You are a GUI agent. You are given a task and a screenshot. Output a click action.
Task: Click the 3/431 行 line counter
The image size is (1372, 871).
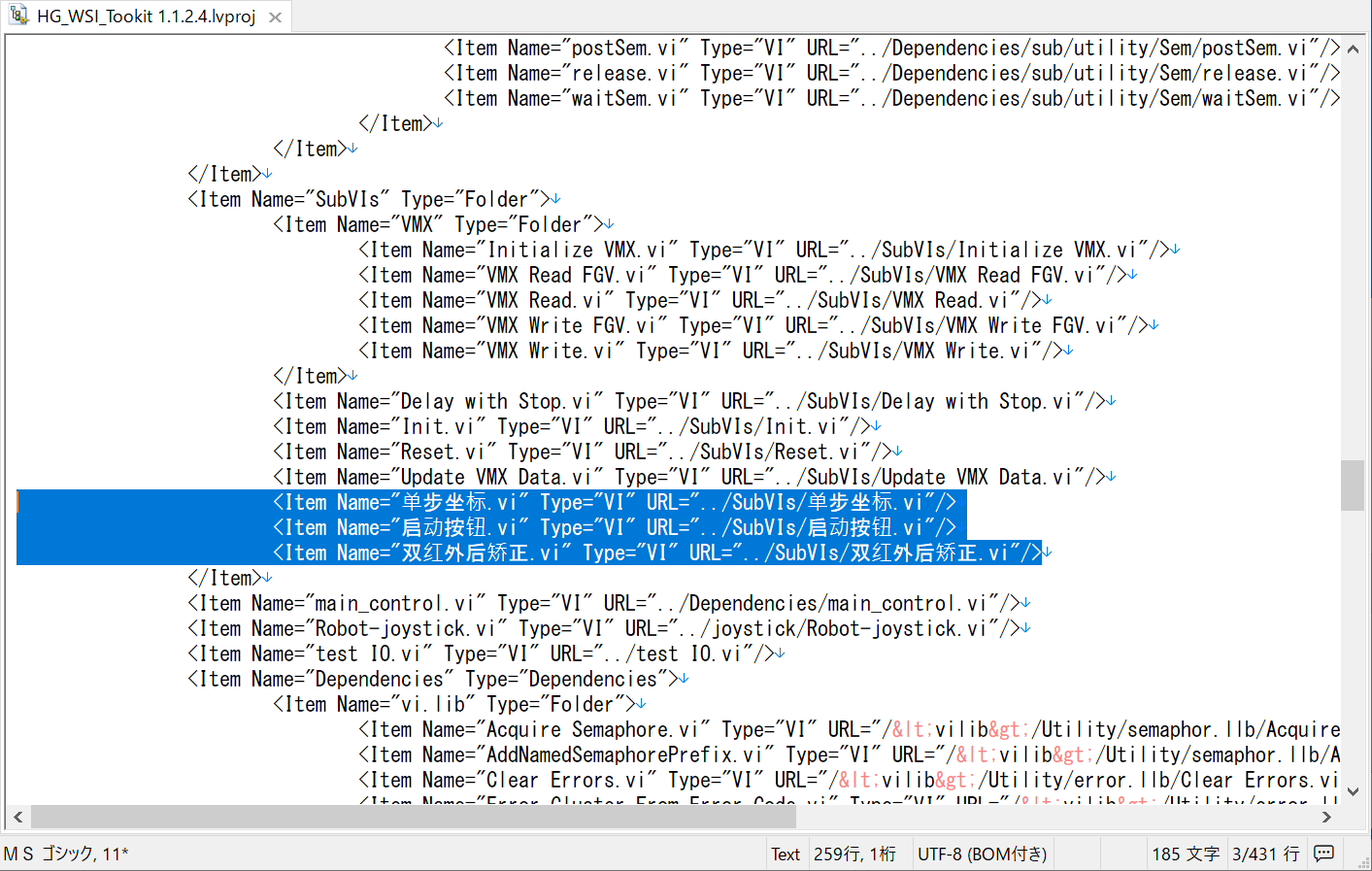click(1265, 853)
